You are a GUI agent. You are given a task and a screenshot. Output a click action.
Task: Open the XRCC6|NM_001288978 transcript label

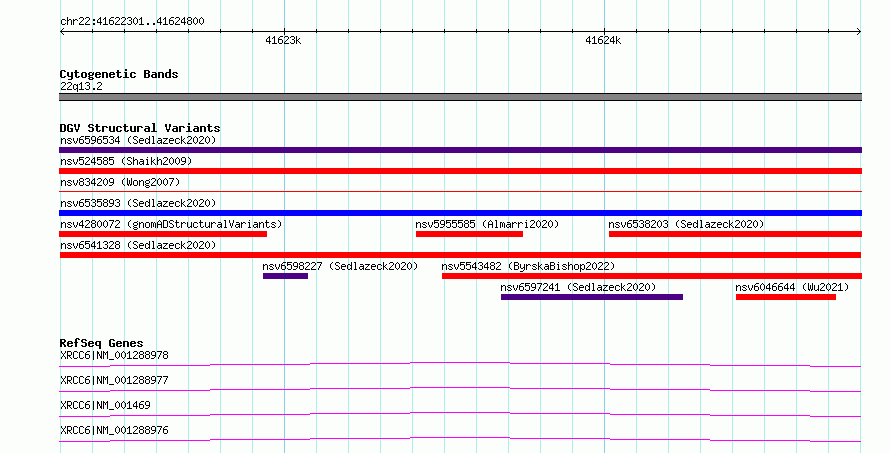[x=114, y=355]
